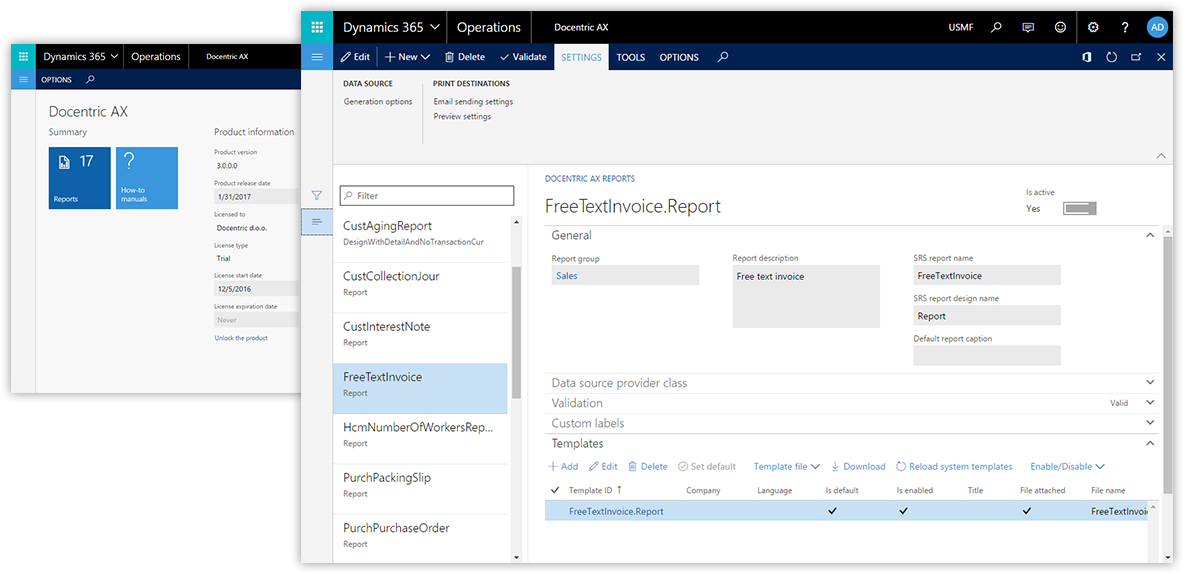Click the smiley feedback icon
The height and width of the screenshot is (574, 1184).
point(1060,27)
